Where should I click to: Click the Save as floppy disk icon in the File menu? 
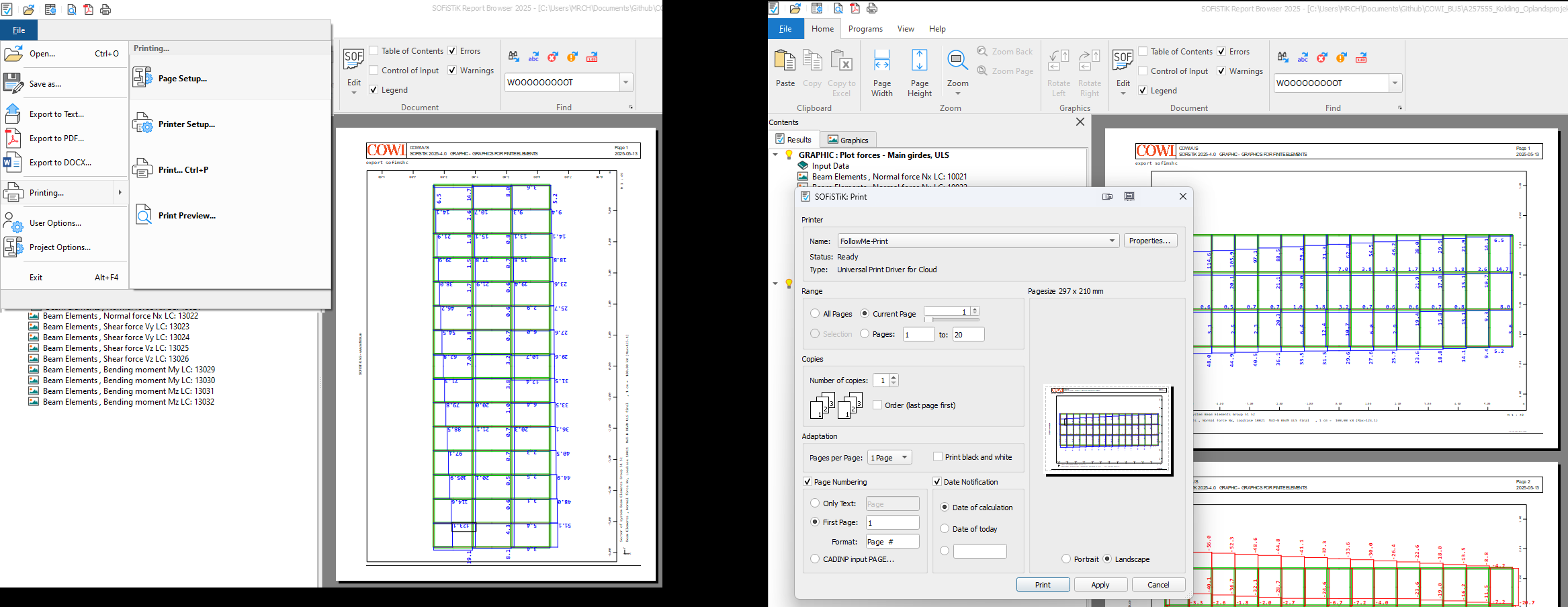point(13,83)
